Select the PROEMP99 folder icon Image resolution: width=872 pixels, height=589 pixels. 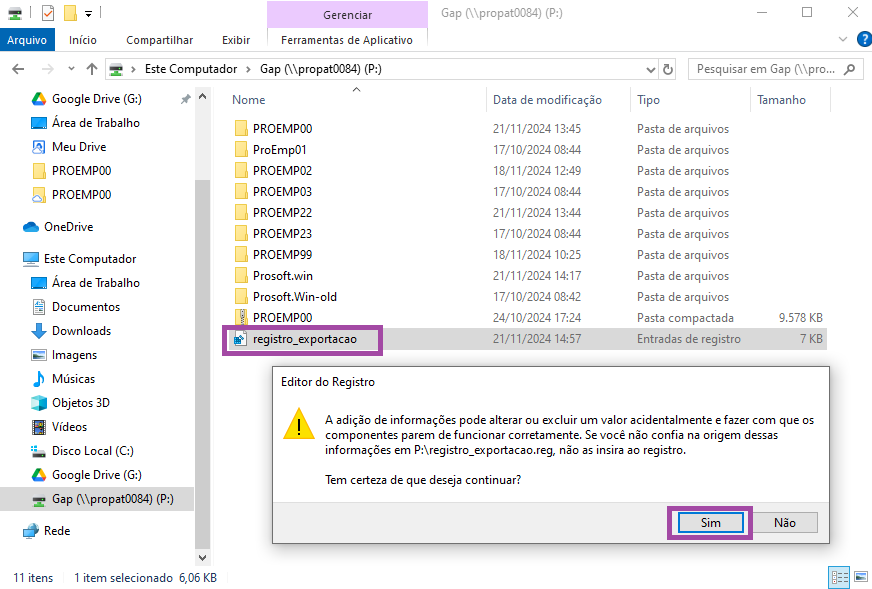(x=241, y=255)
